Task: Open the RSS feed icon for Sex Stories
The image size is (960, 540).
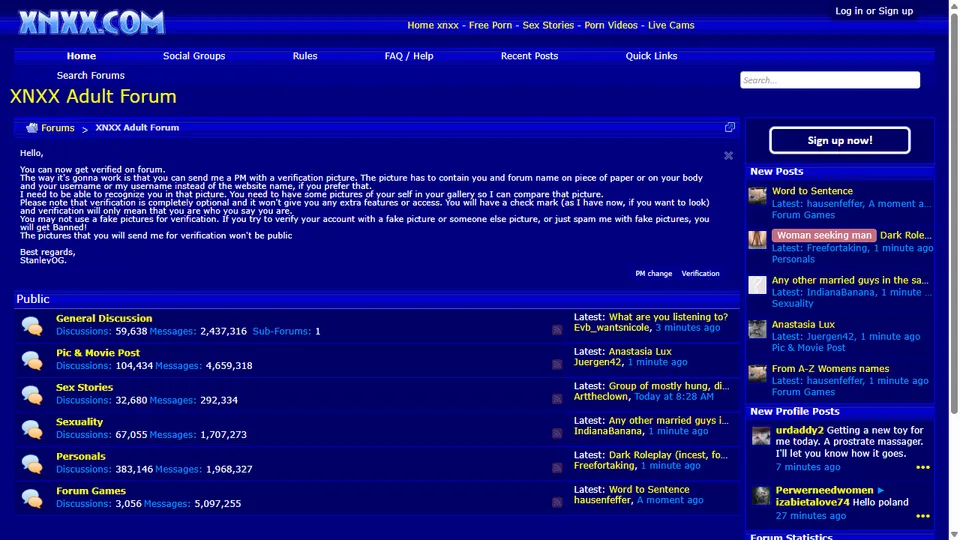Action: click(x=557, y=399)
